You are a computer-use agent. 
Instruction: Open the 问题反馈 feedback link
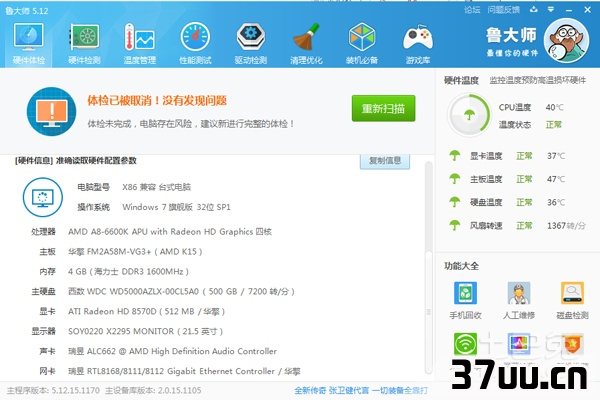click(504, 10)
